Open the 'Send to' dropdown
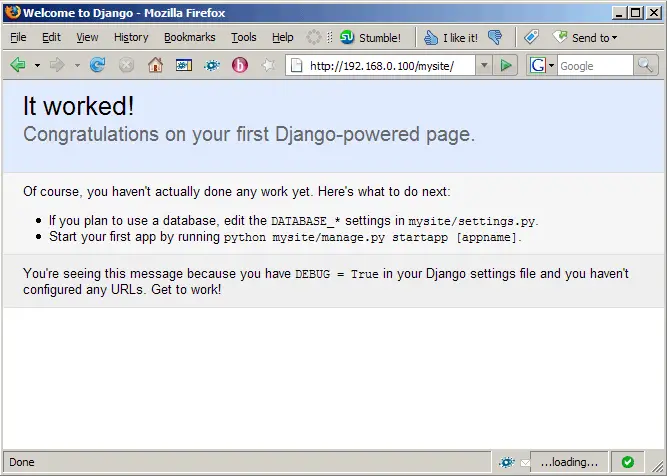 (585, 37)
